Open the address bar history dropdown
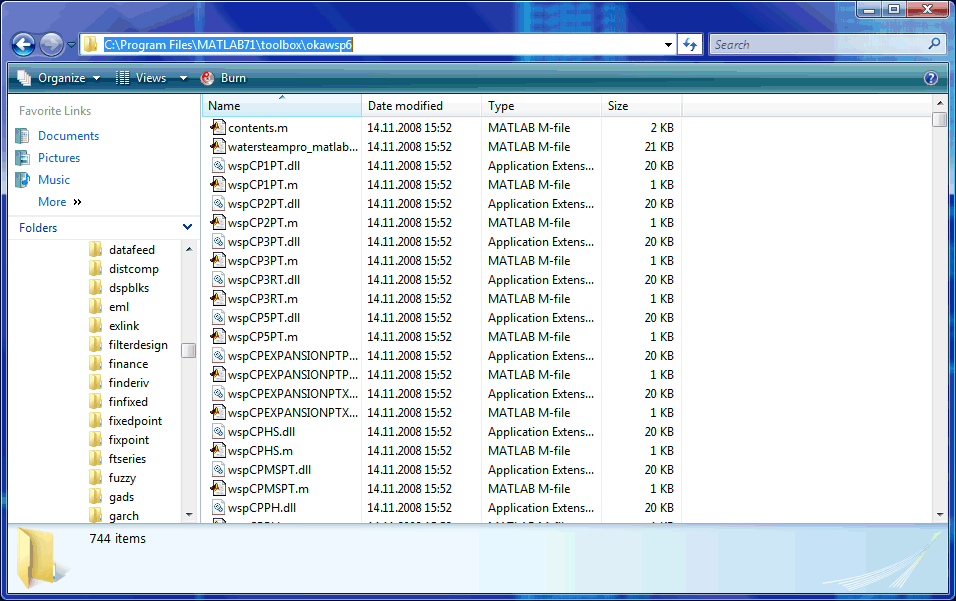Image resolution: width=956 pixels, height=601 pixels. coord(668,44)
